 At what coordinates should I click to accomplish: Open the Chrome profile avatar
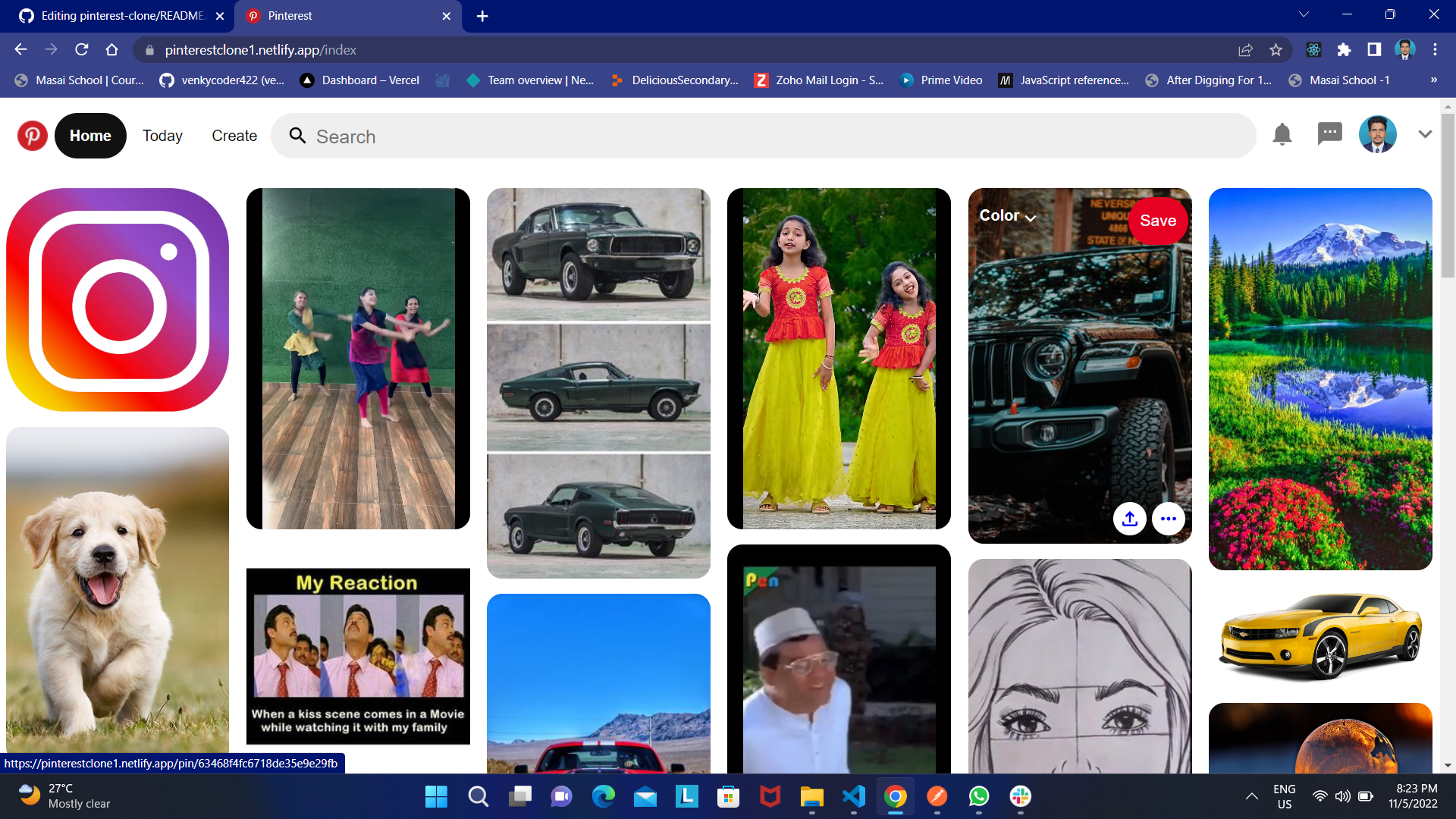pos(1404,49)
